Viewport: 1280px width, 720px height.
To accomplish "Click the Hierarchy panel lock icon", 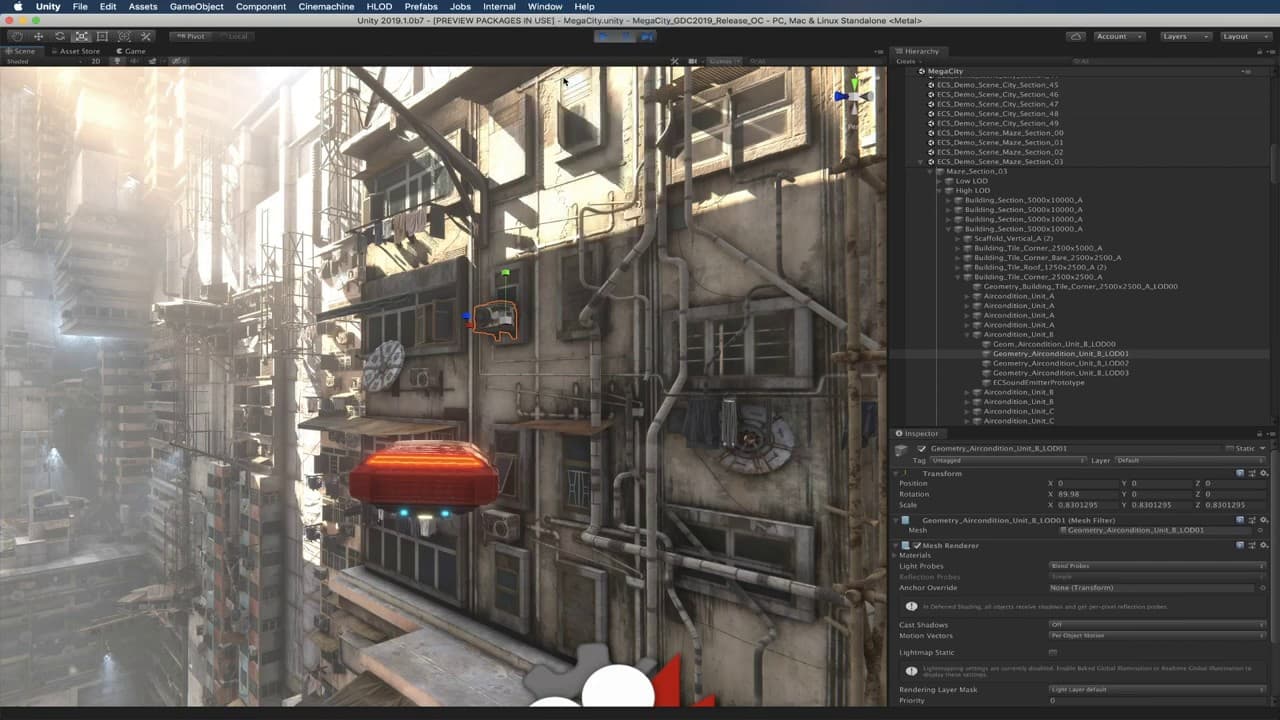I will point(1258,51).
